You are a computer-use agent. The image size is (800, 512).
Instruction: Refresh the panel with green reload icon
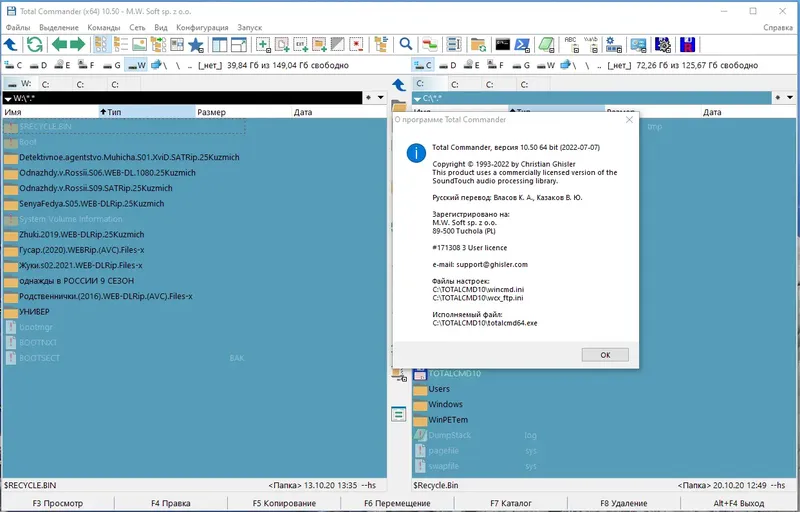pos(35,45)
